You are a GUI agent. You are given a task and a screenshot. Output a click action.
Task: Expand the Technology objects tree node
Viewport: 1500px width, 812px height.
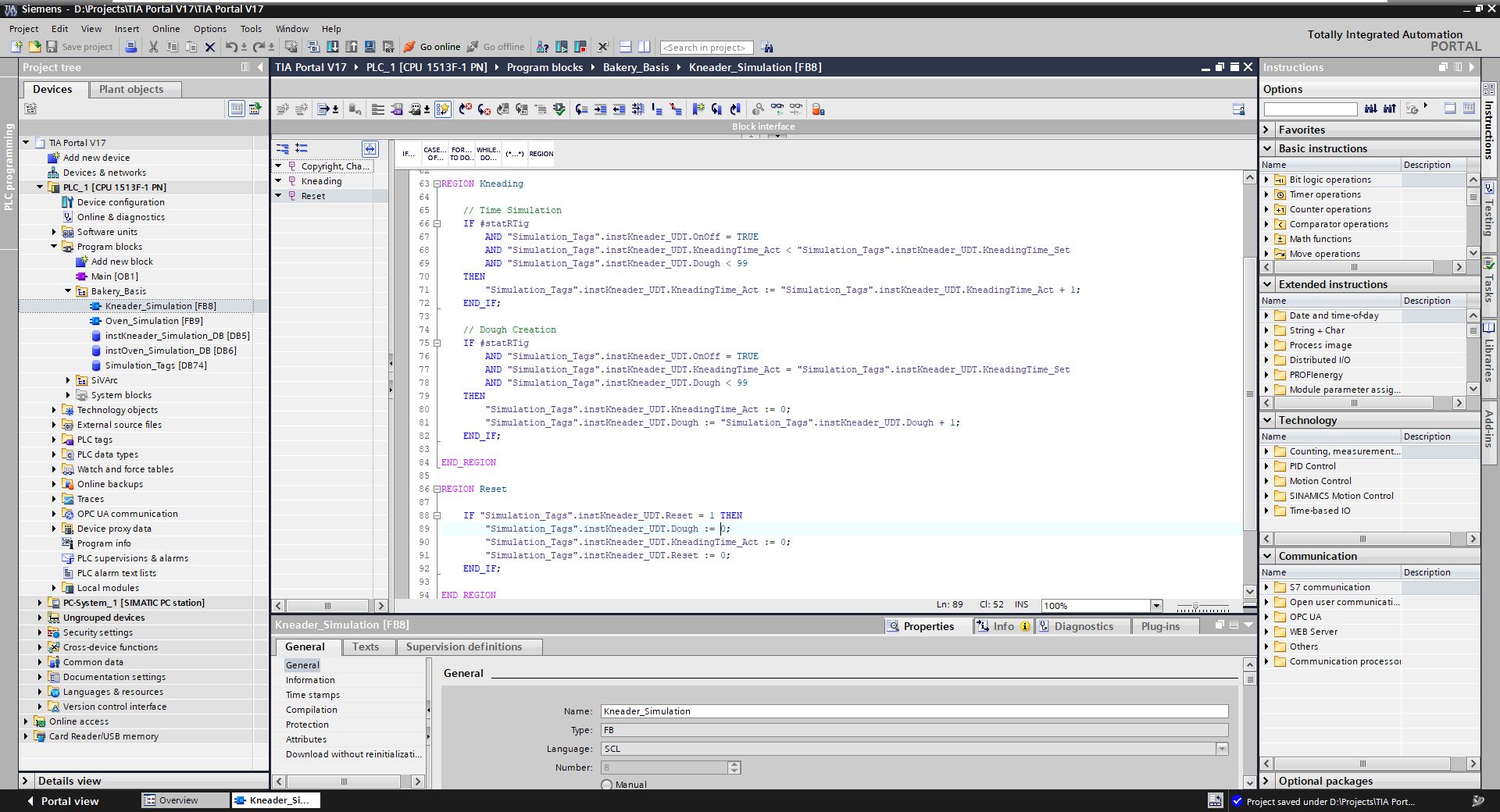point(53,409)
